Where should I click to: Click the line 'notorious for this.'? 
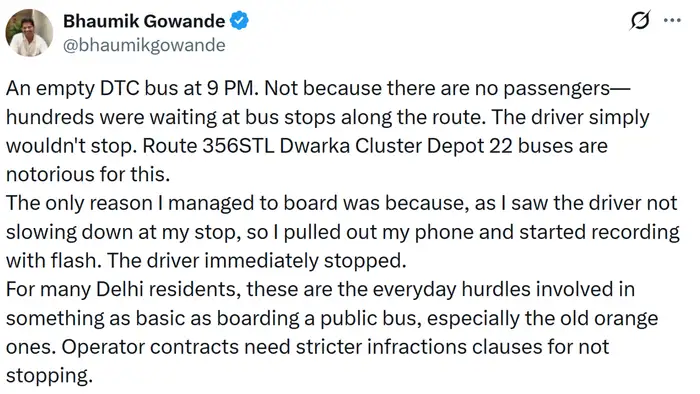88,174
